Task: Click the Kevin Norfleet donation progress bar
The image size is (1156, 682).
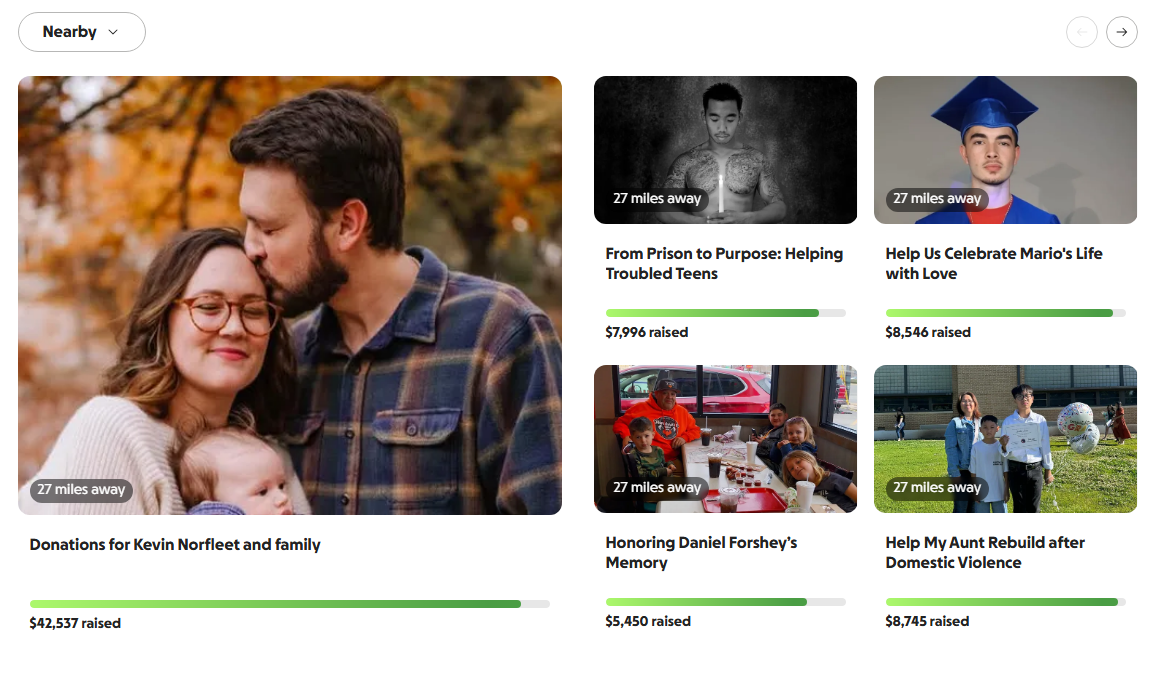Action: 290,604
